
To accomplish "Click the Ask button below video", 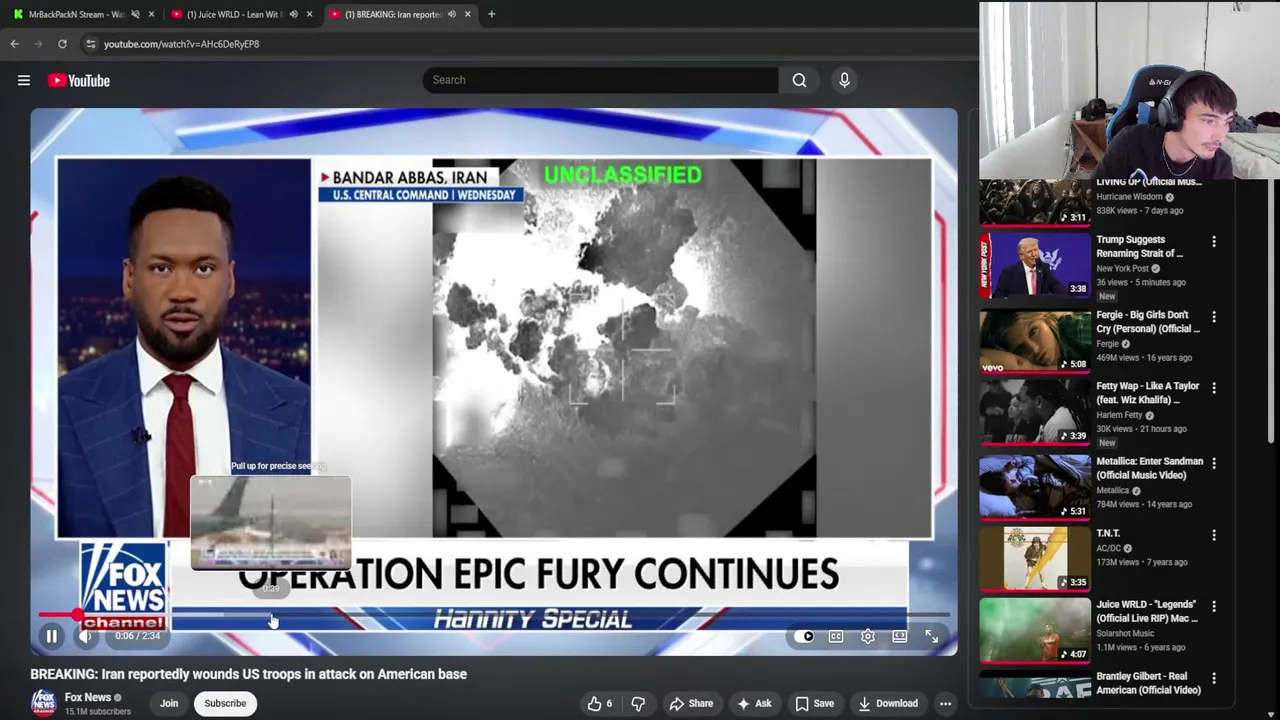I will pos(754,703).
